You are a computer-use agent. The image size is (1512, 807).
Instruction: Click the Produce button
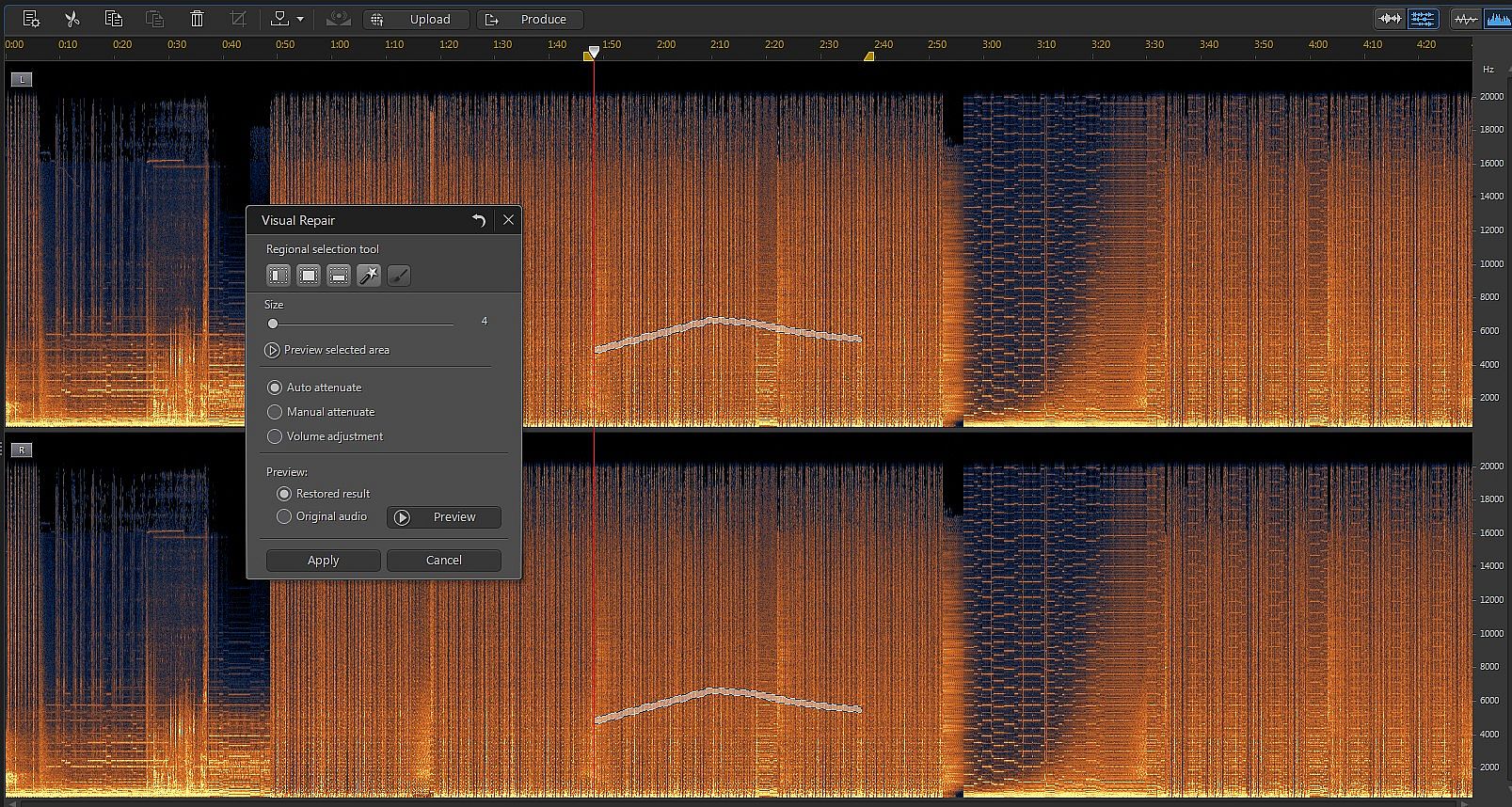pos(530,19)
